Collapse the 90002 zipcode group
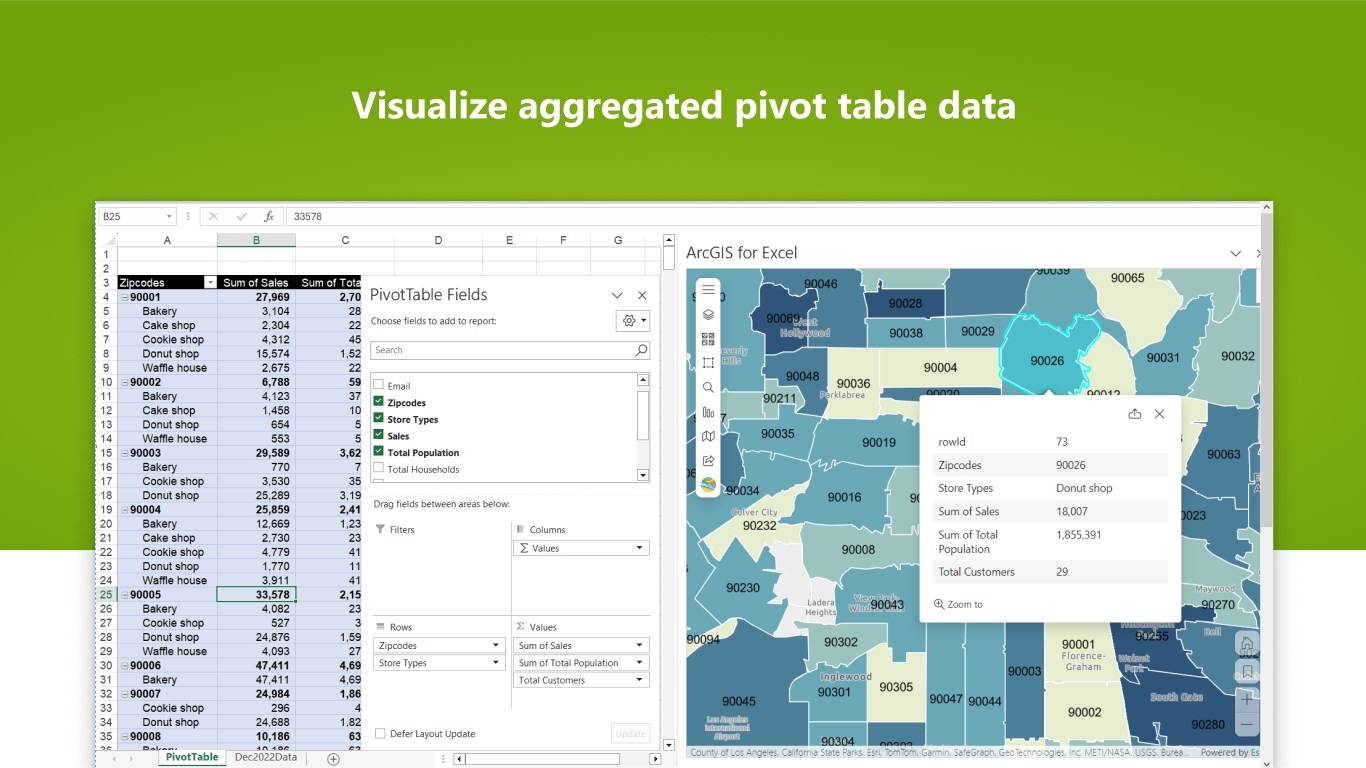Viewport: 1366px width, 768px height. tap(125, 382)
